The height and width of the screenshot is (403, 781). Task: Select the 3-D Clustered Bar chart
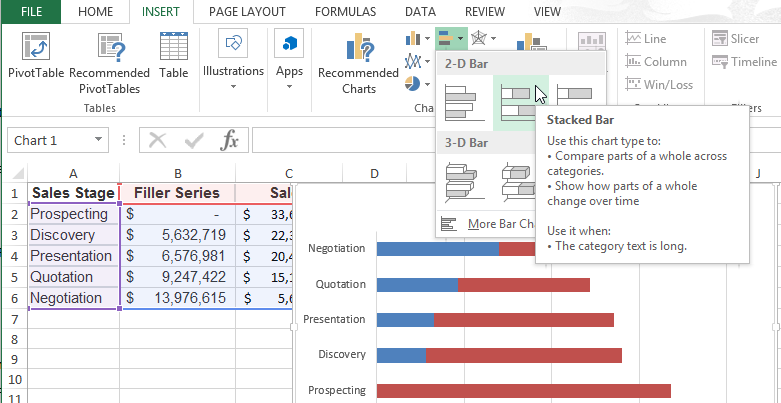[466, 180]
